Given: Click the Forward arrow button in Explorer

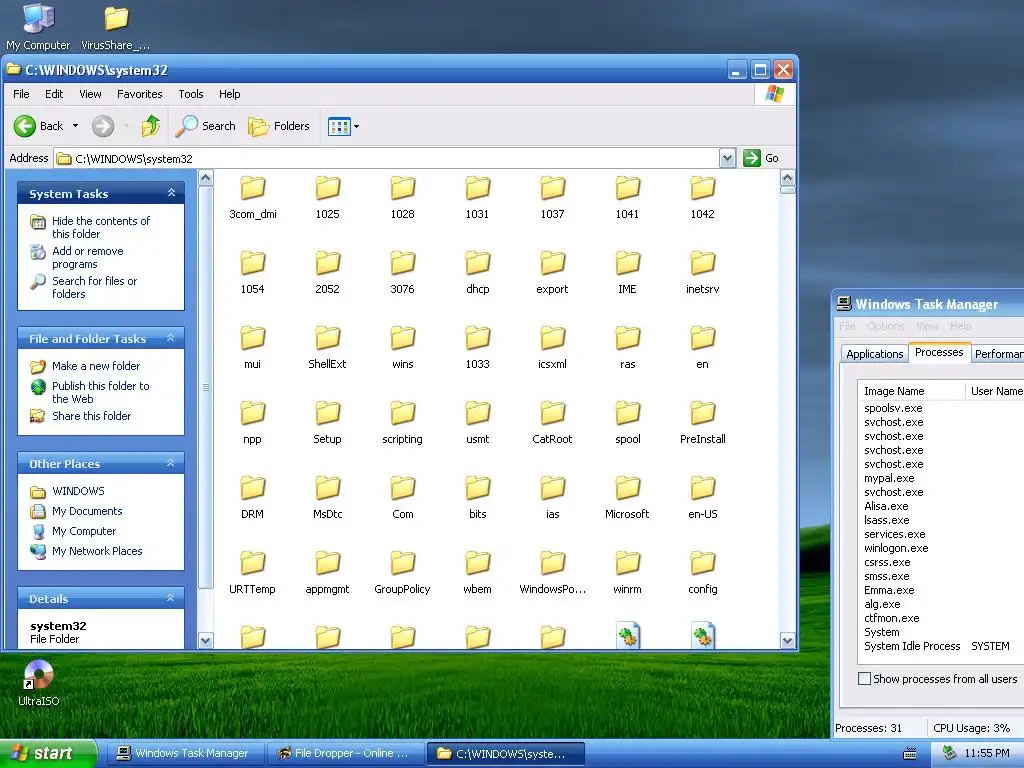Looking at the screenshot, I should [x=103, y=126].
